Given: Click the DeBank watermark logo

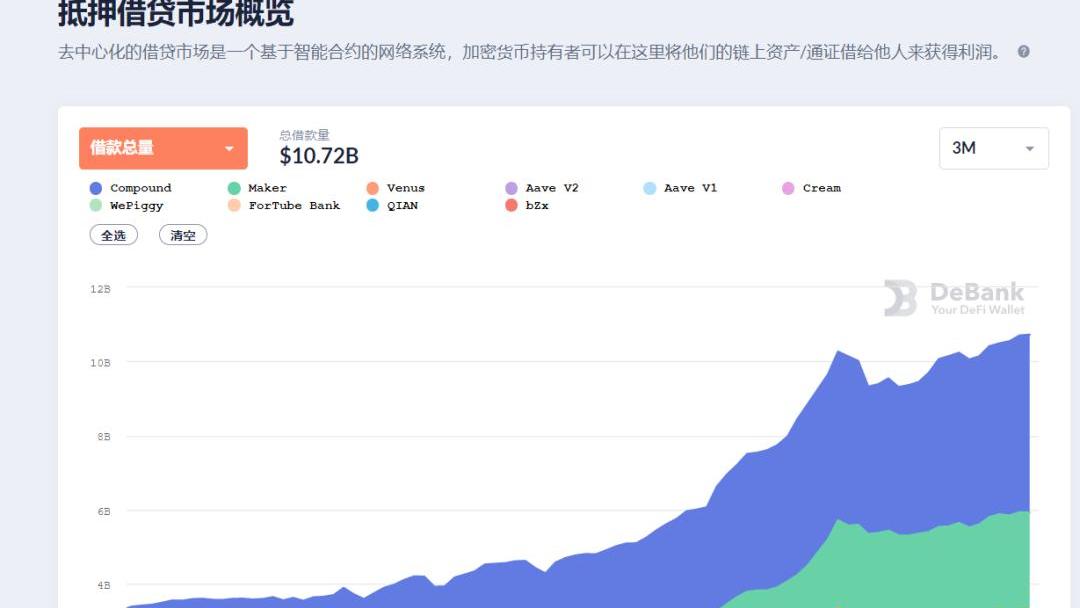Looking at the screenshot, I should [x=954, y=298].
